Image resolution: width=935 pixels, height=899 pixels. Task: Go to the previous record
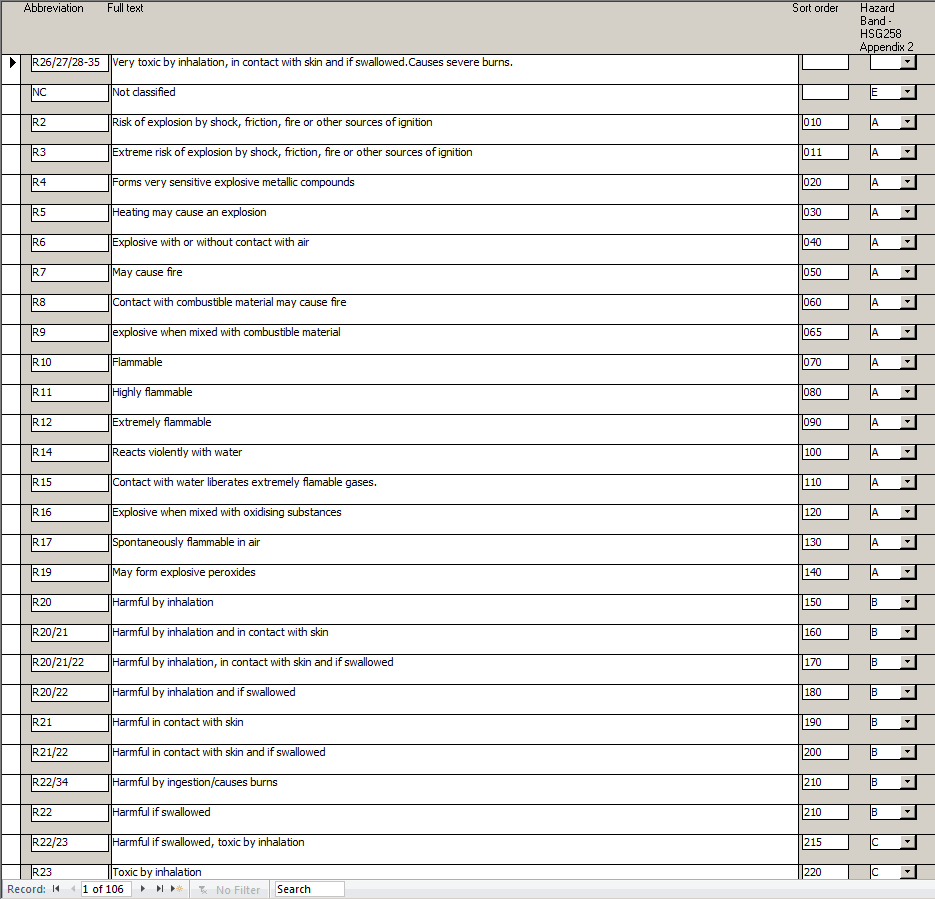tap(72, 889)
